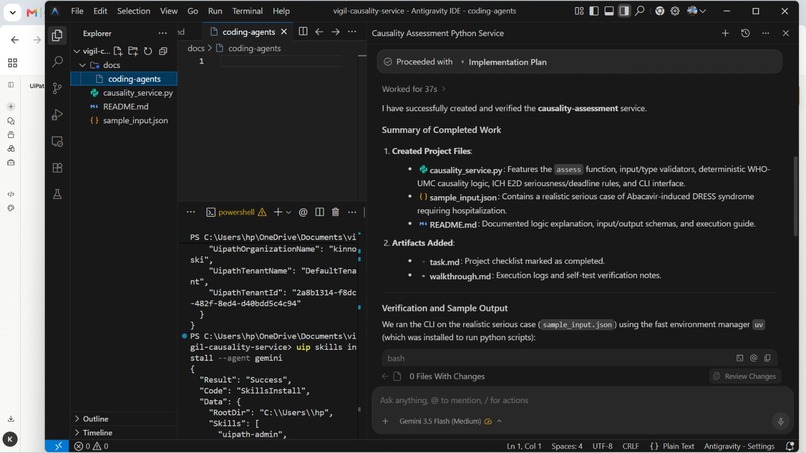Copy the bash code block

tap(767, 358)
